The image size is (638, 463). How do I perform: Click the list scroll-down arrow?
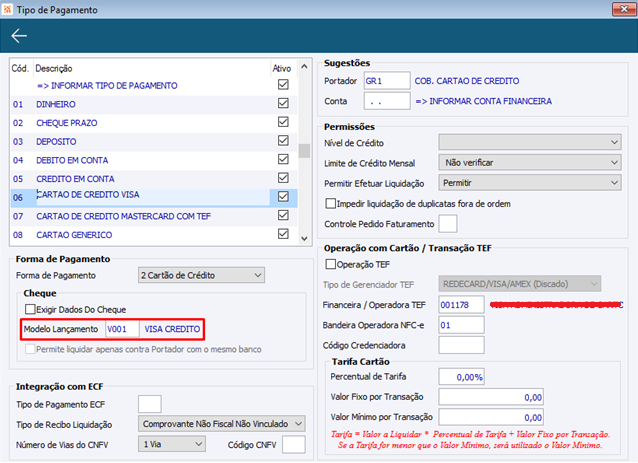[x=304, y=239]
